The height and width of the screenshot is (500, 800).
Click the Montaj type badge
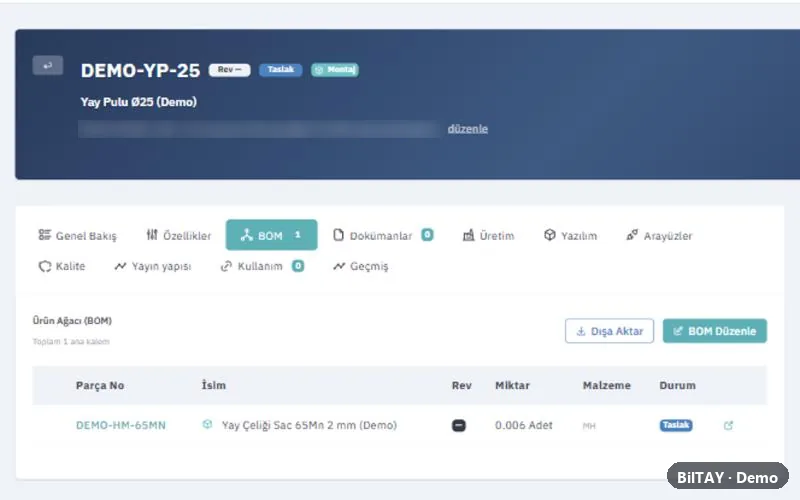(335, 70)
